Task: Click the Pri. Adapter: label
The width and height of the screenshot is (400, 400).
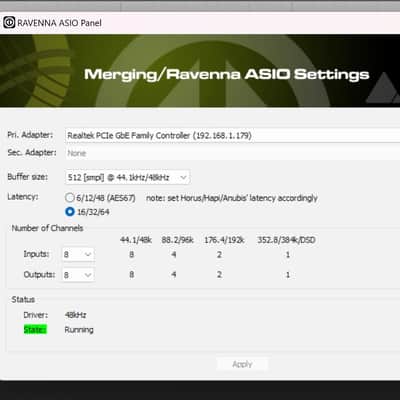Action: tap(30, 135)
